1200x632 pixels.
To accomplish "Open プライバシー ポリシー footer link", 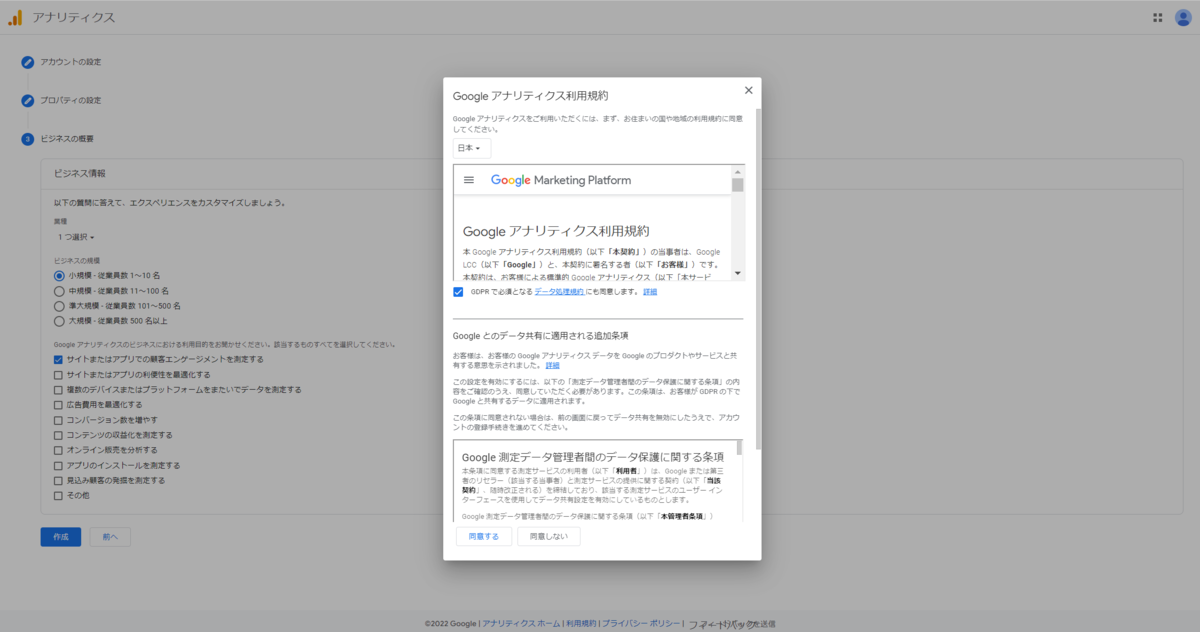I will 641,623.
